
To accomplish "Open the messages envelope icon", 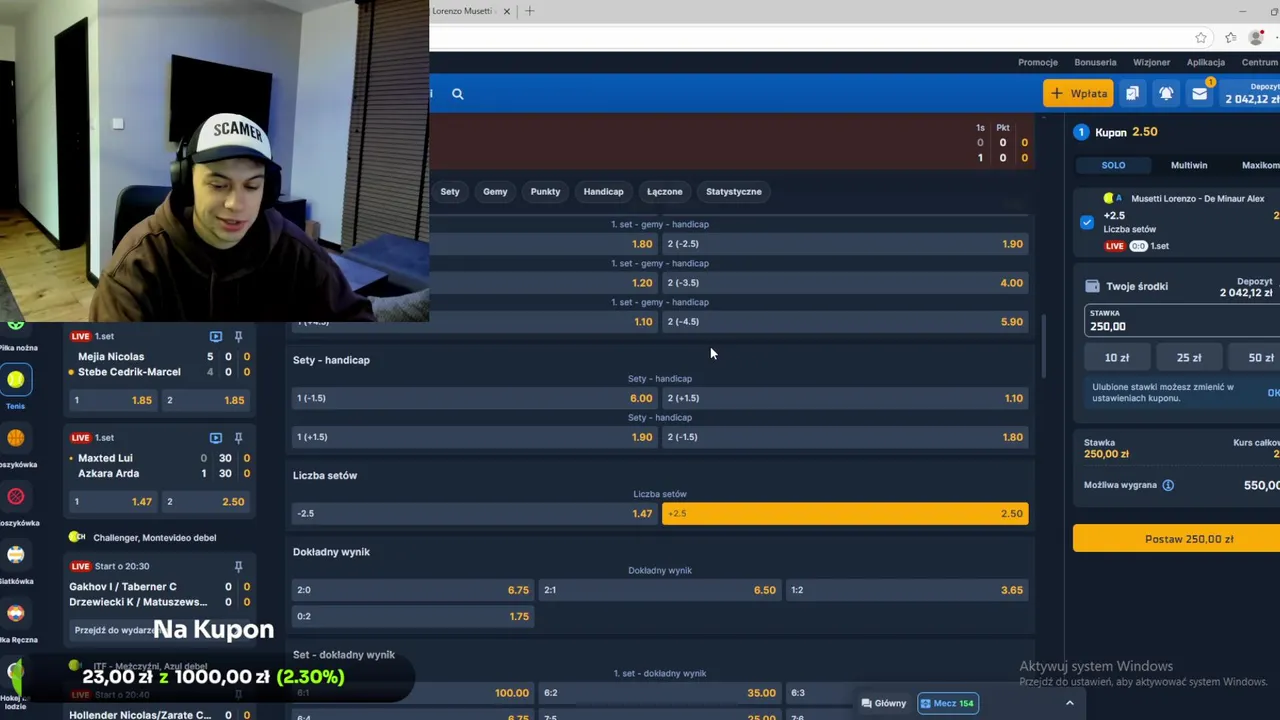I will point(1200,93).
